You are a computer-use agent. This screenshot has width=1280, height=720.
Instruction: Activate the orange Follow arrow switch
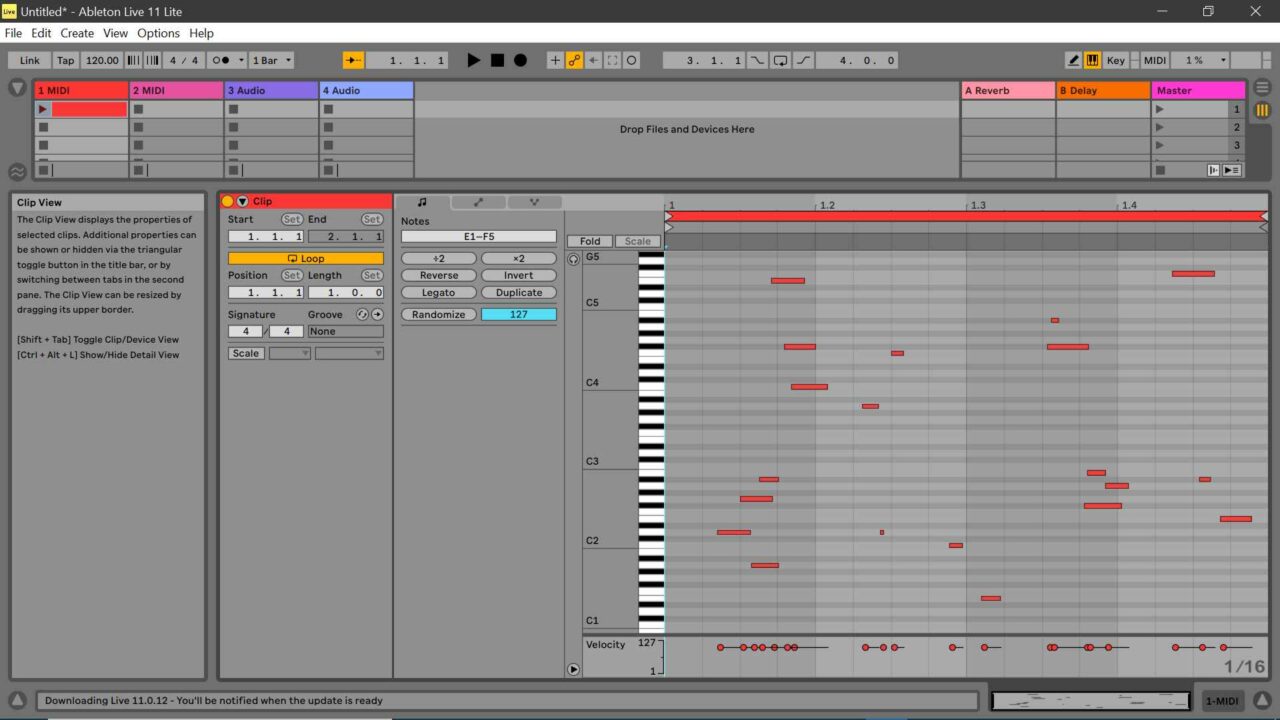tap(354, 59)
